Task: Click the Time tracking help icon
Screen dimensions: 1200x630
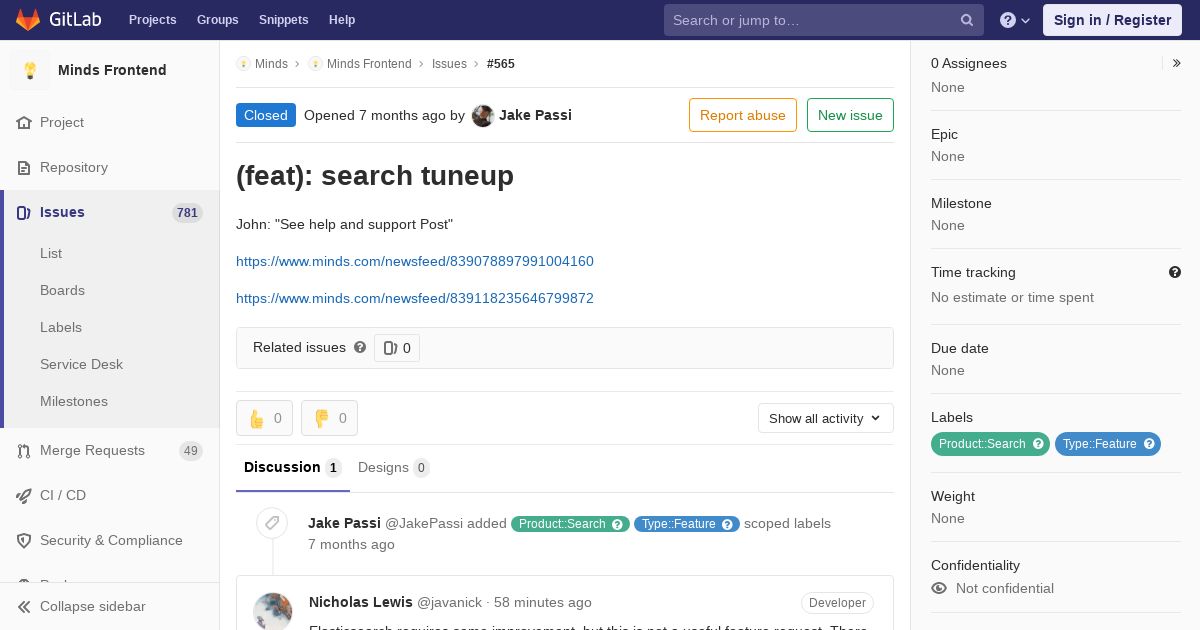Action: [x=1175, y=272]
